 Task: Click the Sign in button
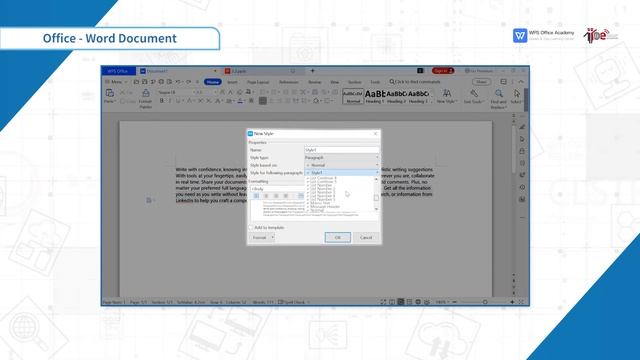pos(443,71)
